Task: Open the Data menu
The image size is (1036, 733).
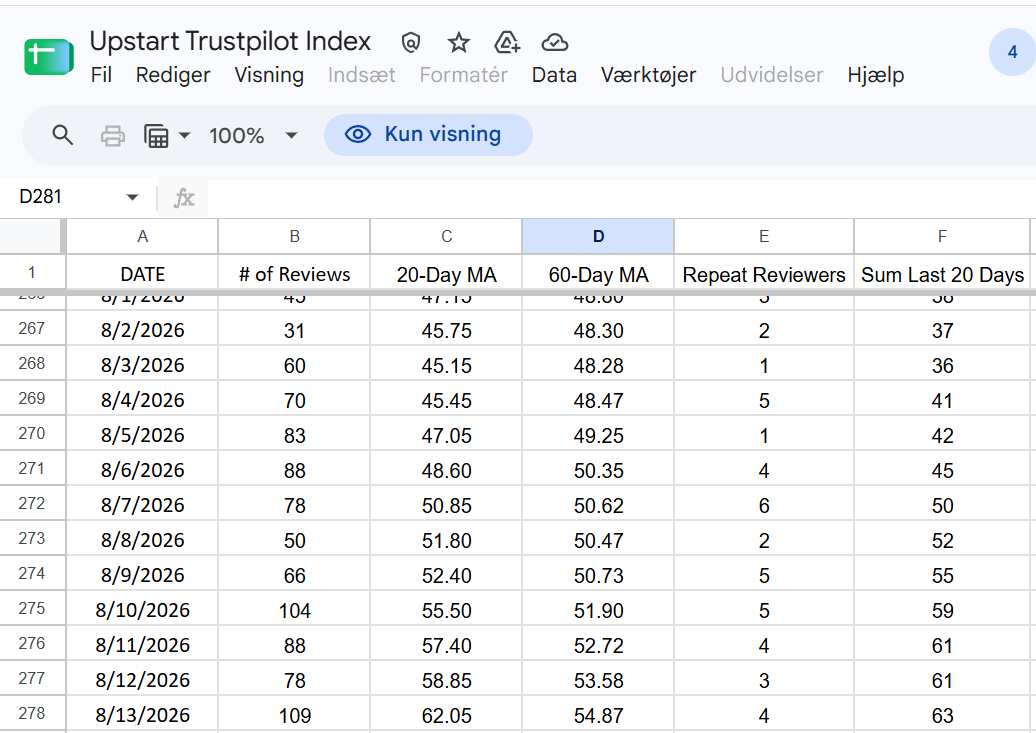Action: [554, 75]
